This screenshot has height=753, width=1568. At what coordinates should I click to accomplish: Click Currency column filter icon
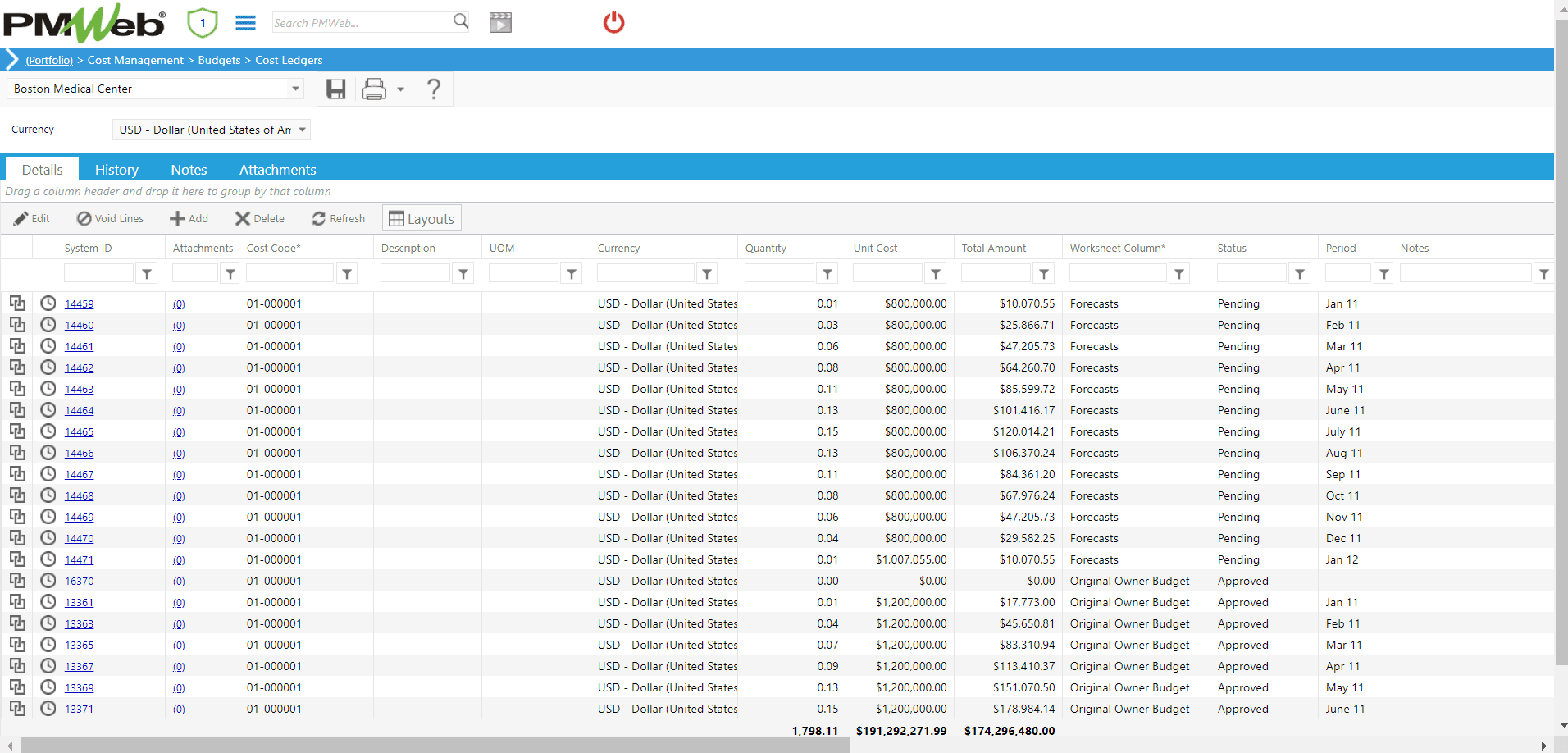pyautogui.click(x=707, y=274)
